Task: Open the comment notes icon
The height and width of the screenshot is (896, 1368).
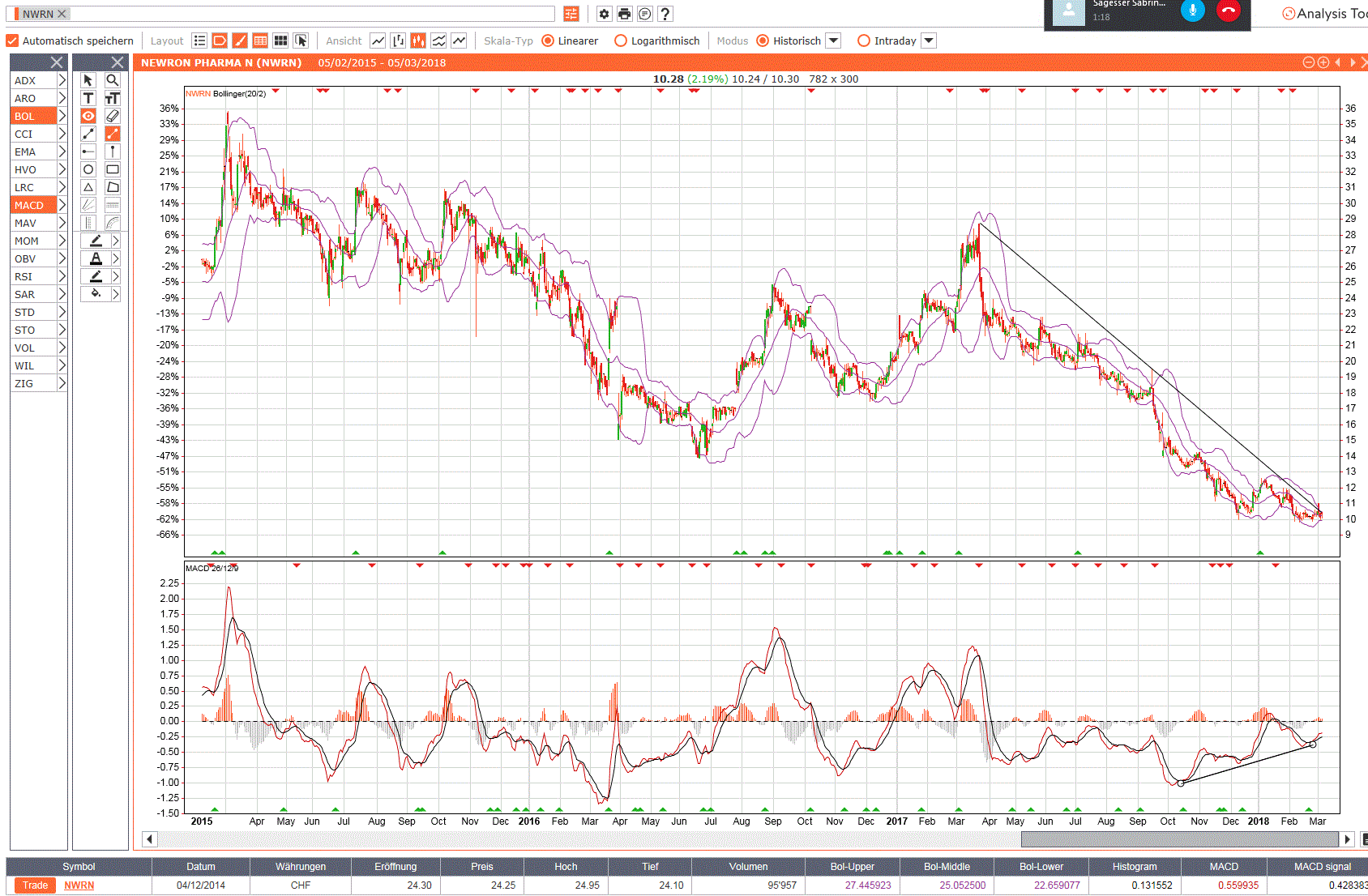Action: click(644, 14)
